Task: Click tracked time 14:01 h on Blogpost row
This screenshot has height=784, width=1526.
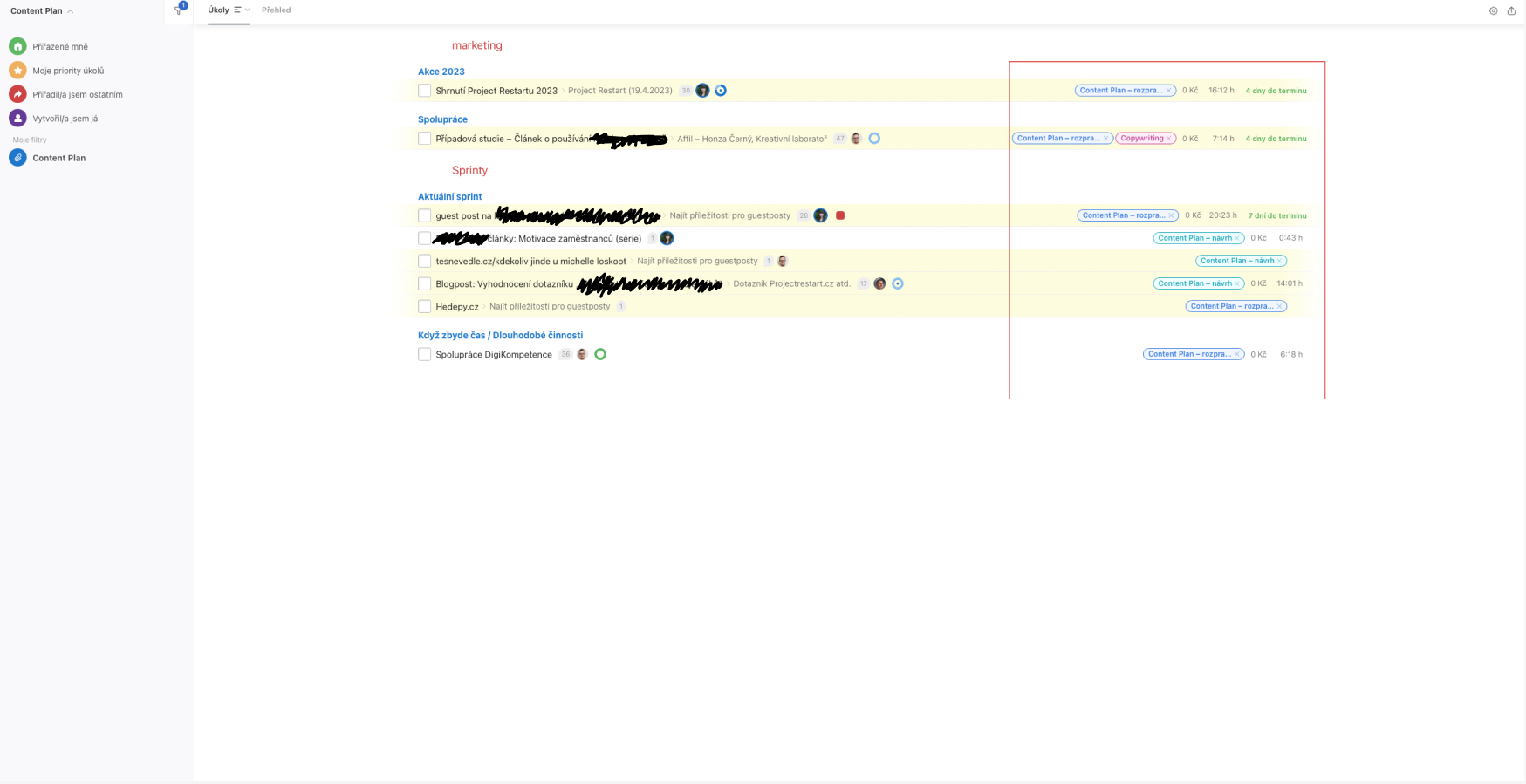Action: pos(1290,283)
